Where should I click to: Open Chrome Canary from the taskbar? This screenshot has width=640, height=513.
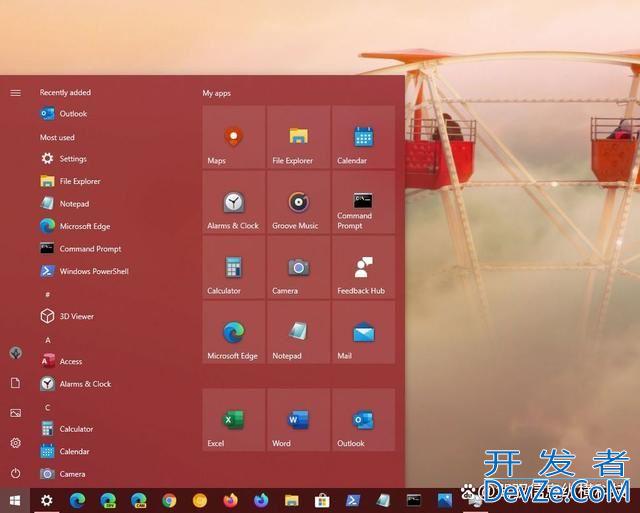(200, 500)
